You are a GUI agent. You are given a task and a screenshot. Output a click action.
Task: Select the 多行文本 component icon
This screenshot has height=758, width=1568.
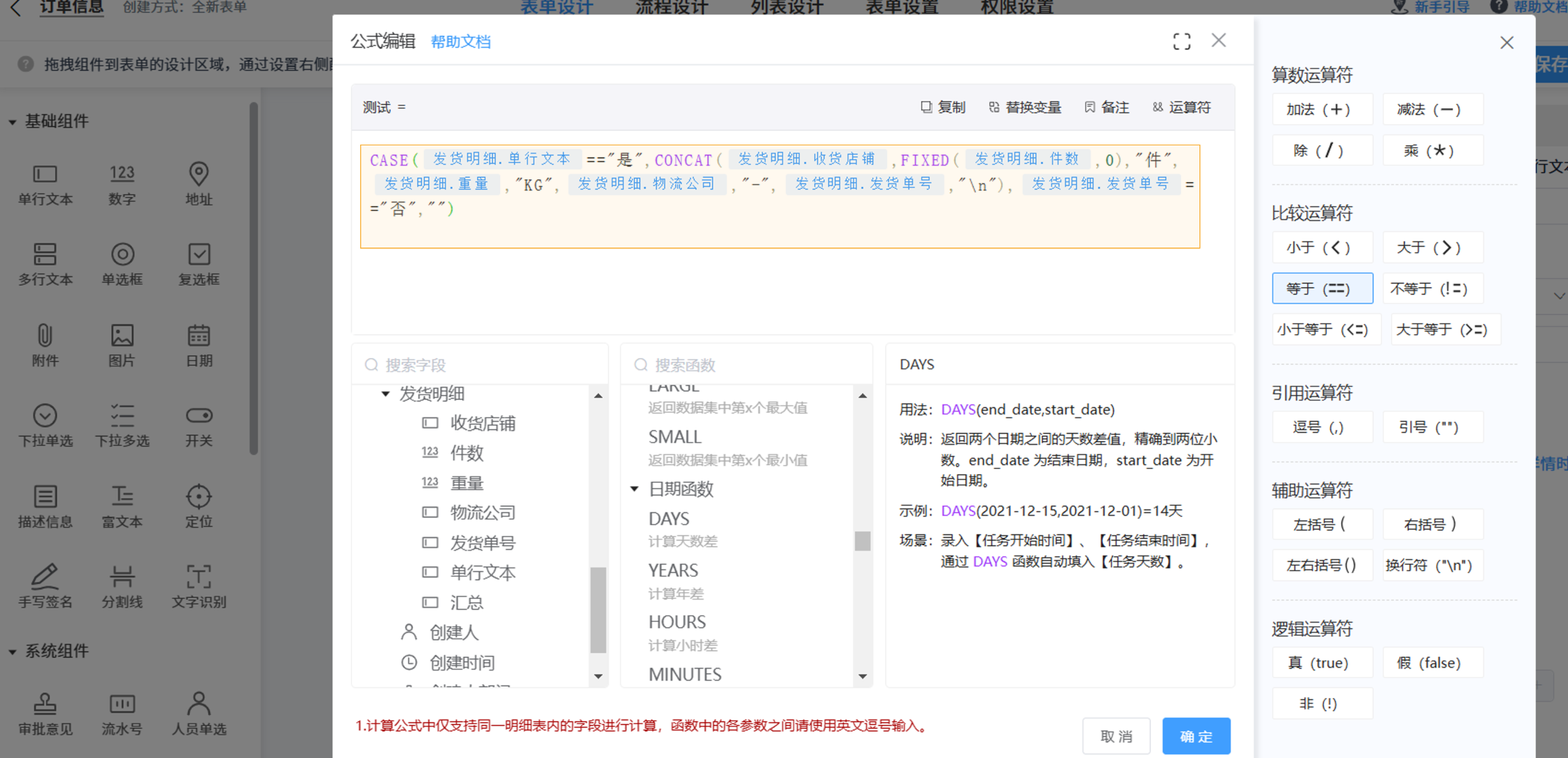(45, 254)
